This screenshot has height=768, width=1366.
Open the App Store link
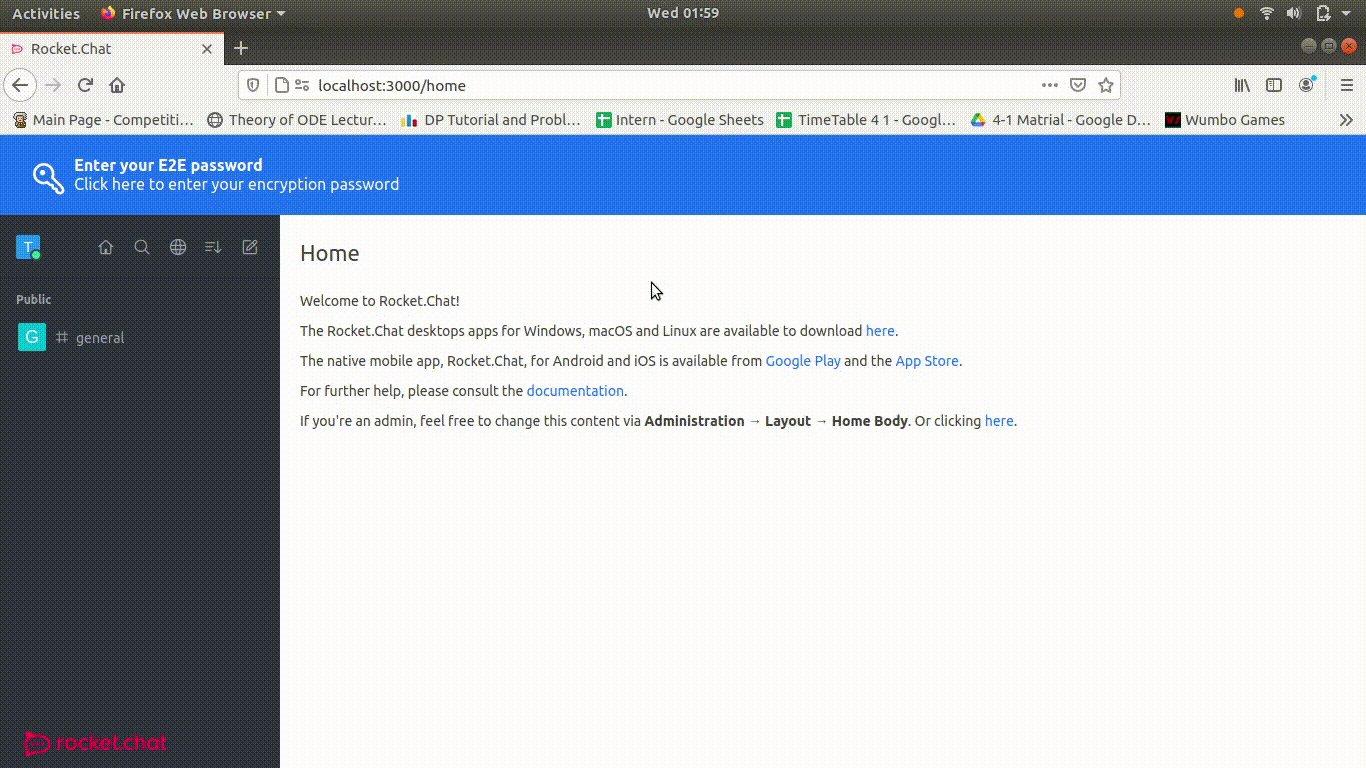point(927,361)
